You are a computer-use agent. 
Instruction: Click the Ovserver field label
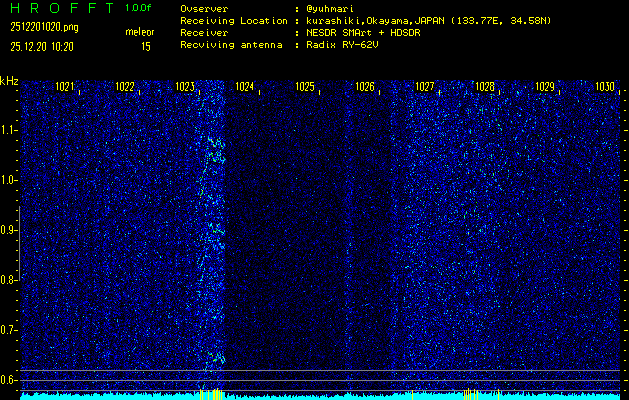point(204,9)
